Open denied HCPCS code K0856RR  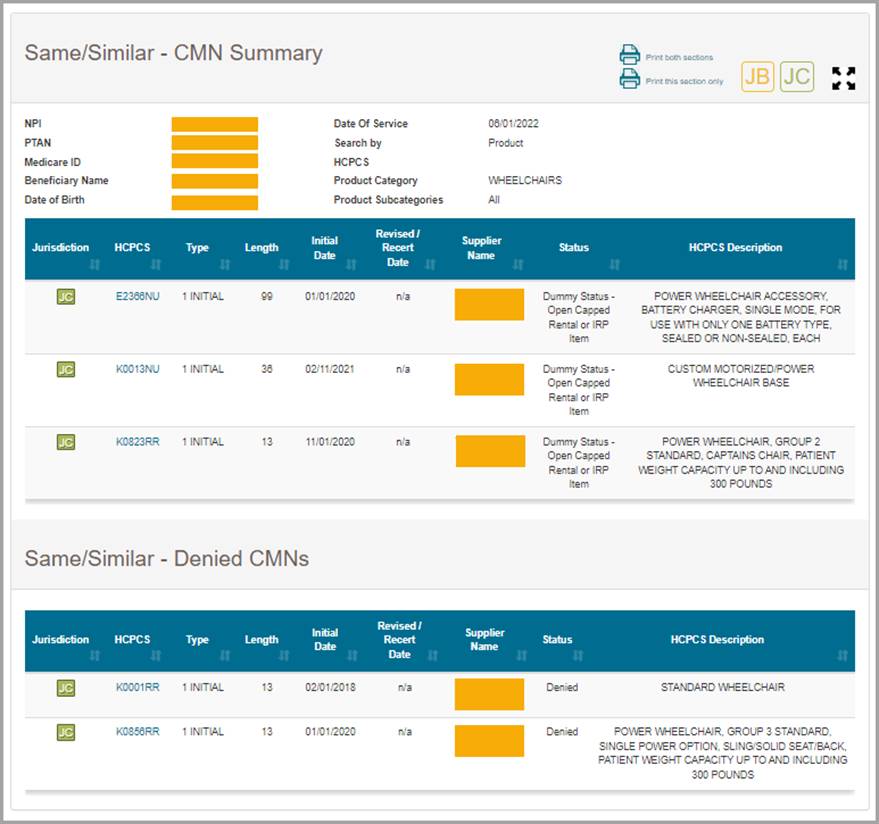click(x=137, y=732)
